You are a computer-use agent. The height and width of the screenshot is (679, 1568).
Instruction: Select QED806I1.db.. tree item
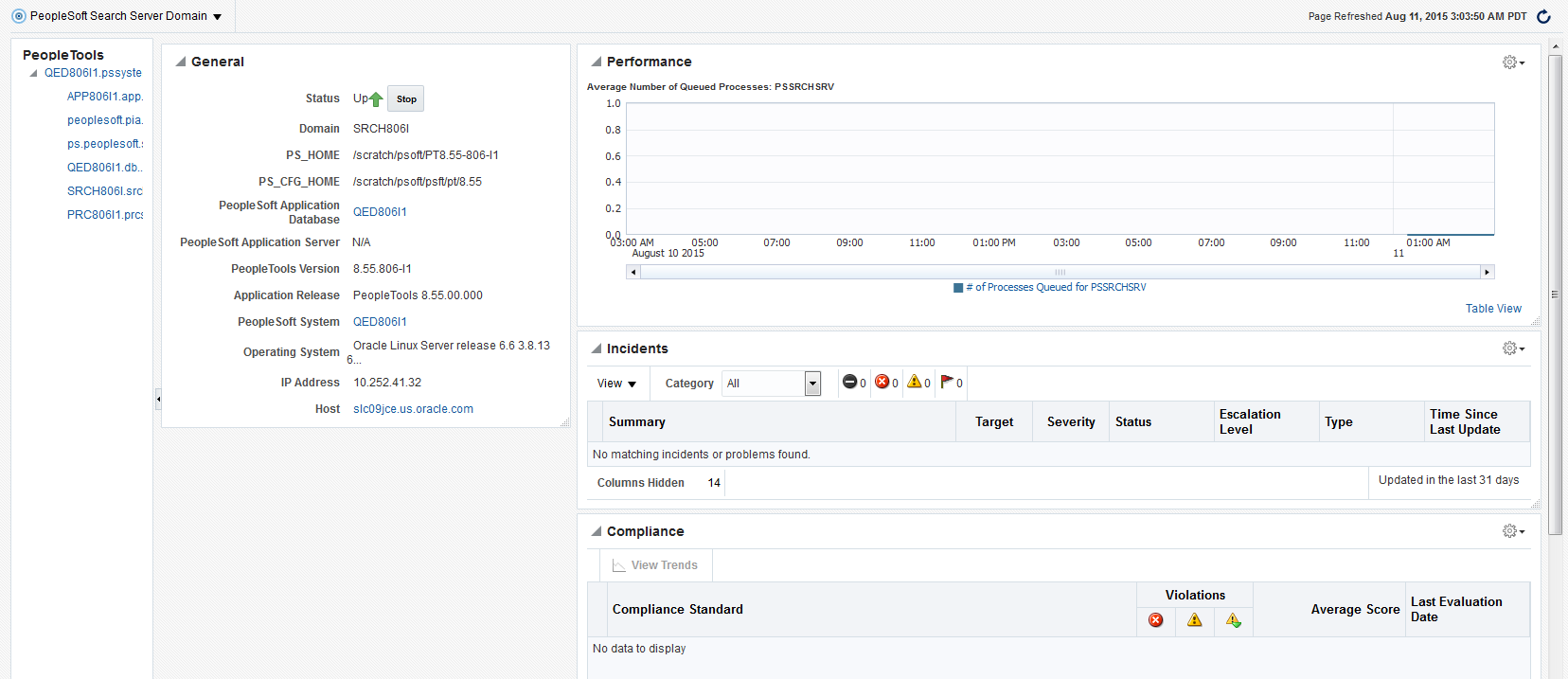click(104, 168)
